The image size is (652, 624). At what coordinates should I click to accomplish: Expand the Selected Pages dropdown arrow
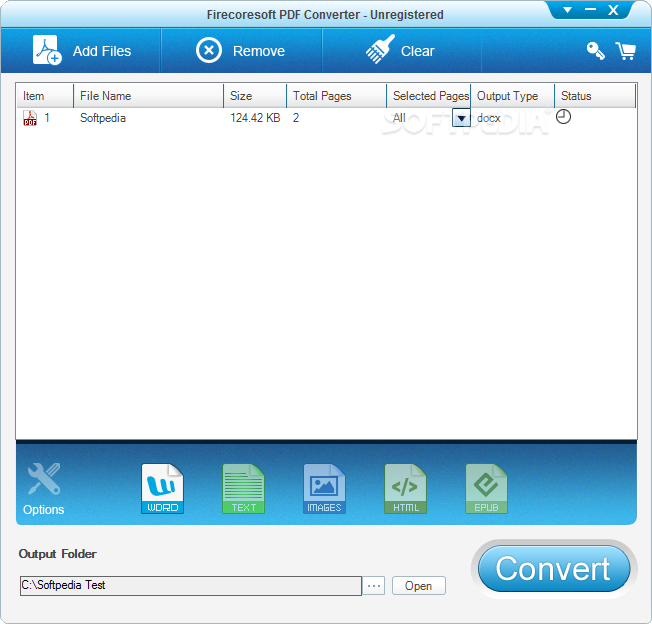[461, 118]
